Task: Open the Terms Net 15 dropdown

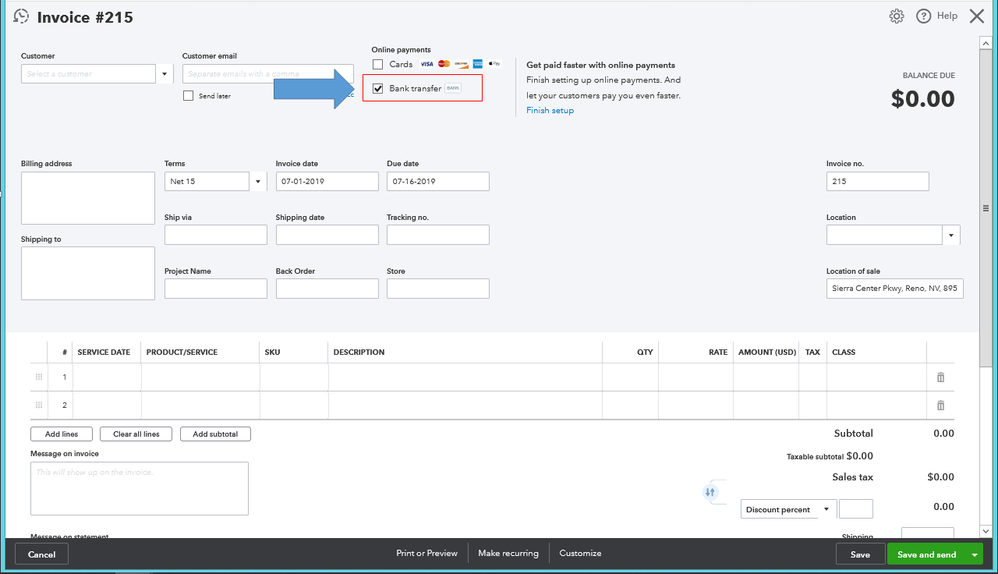Action: (x=258, y=182)
